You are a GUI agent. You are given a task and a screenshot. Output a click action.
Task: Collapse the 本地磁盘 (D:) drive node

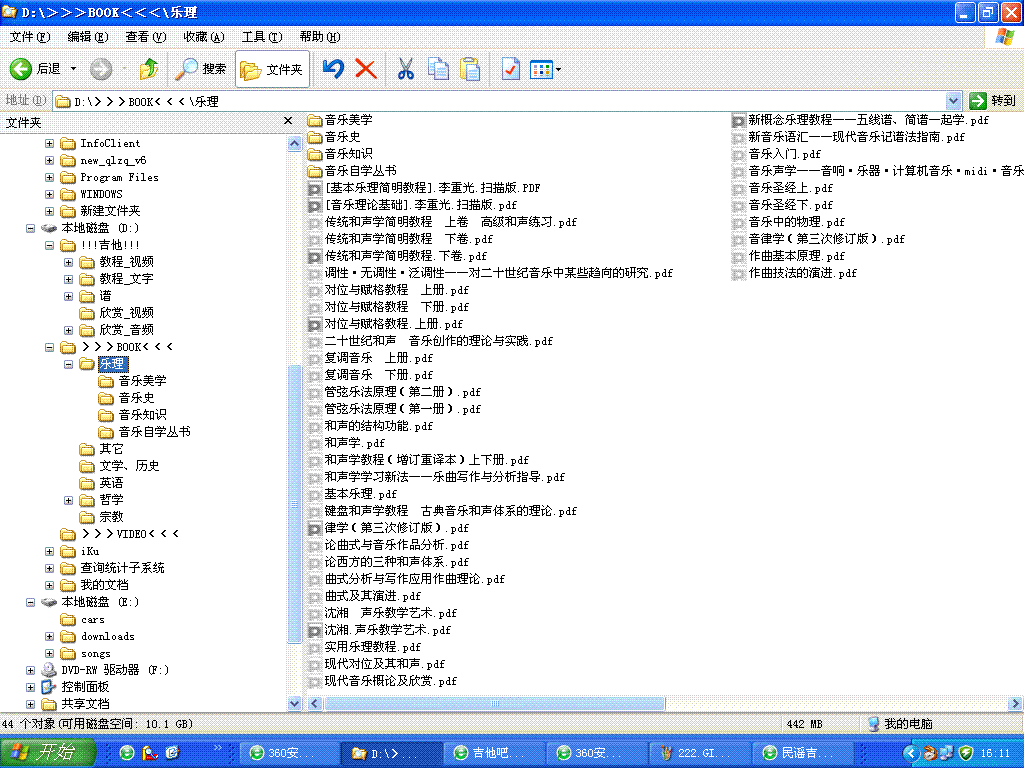pos(30,228)
